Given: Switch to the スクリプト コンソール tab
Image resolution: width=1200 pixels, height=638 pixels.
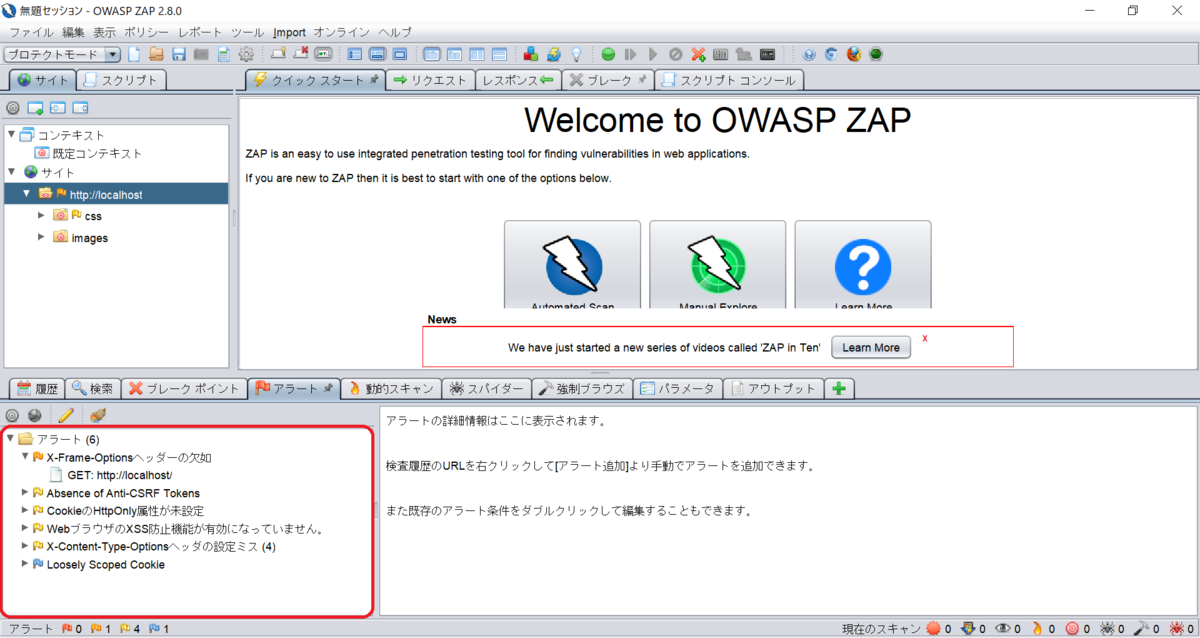Looking at the screenshot, I should tap(729, 80).
